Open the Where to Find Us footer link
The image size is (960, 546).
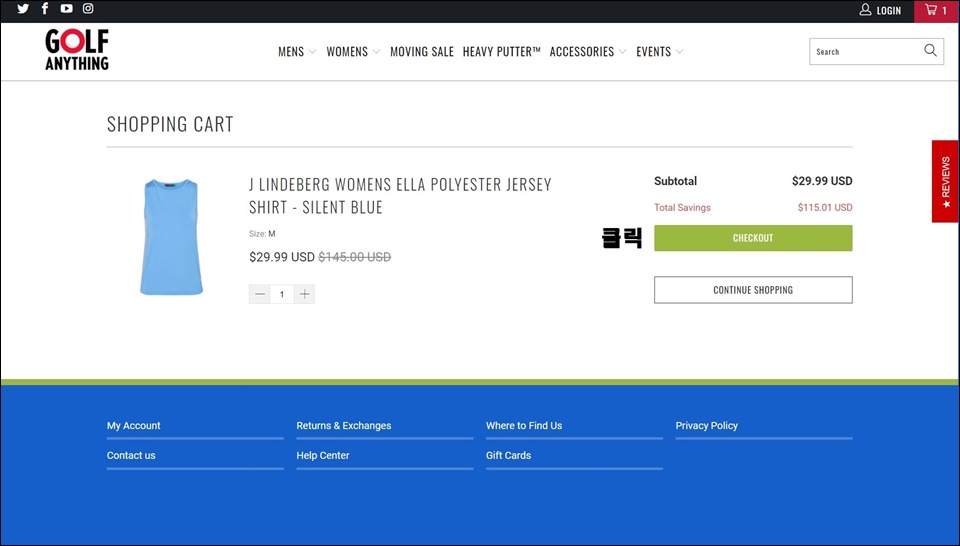click(524, 425)
